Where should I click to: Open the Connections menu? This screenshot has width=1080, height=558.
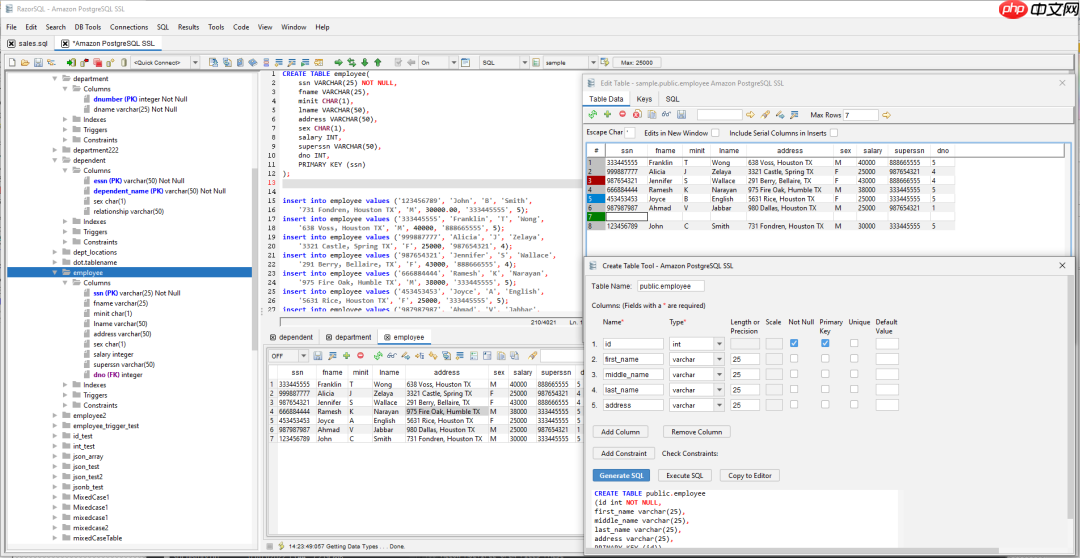(x=129, y=27)
